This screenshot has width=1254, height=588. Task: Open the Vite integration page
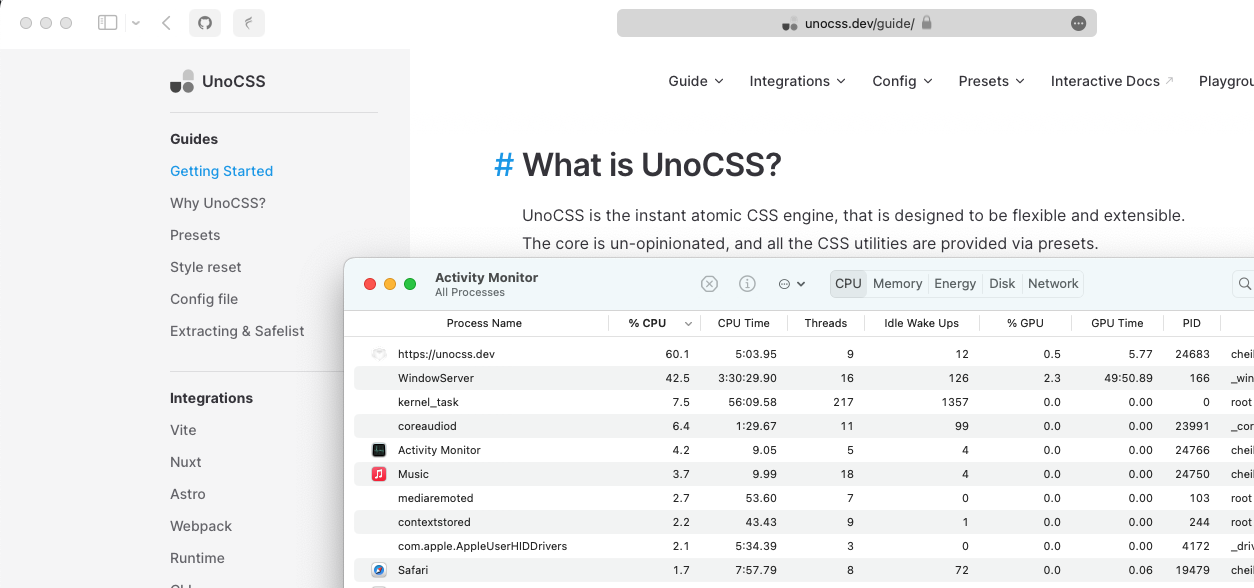tap(183, 430)
